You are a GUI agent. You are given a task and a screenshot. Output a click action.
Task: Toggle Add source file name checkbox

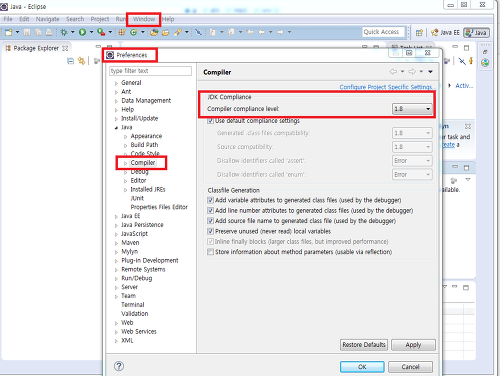tap(210, 221)
